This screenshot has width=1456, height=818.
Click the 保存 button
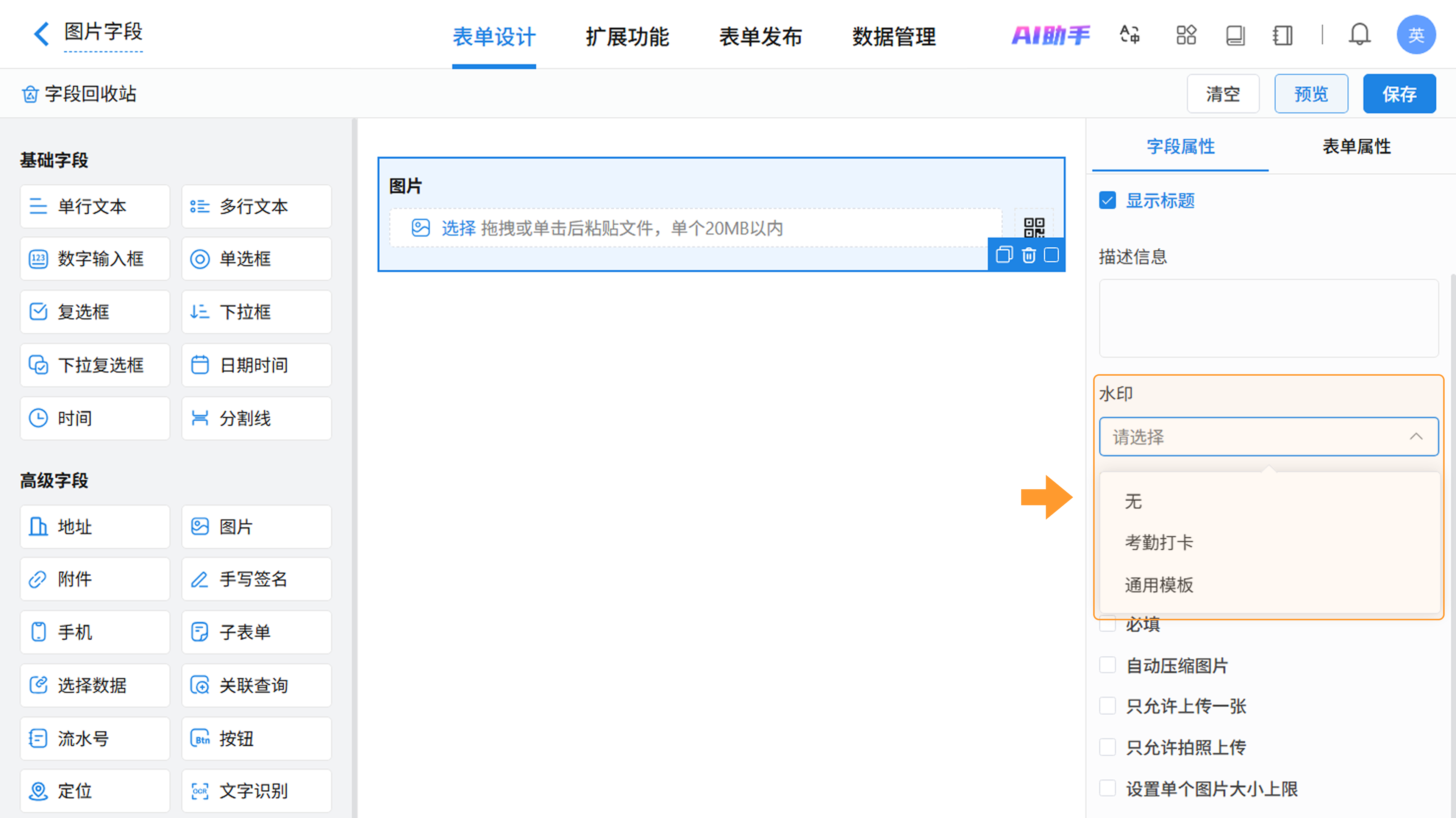1399,94
